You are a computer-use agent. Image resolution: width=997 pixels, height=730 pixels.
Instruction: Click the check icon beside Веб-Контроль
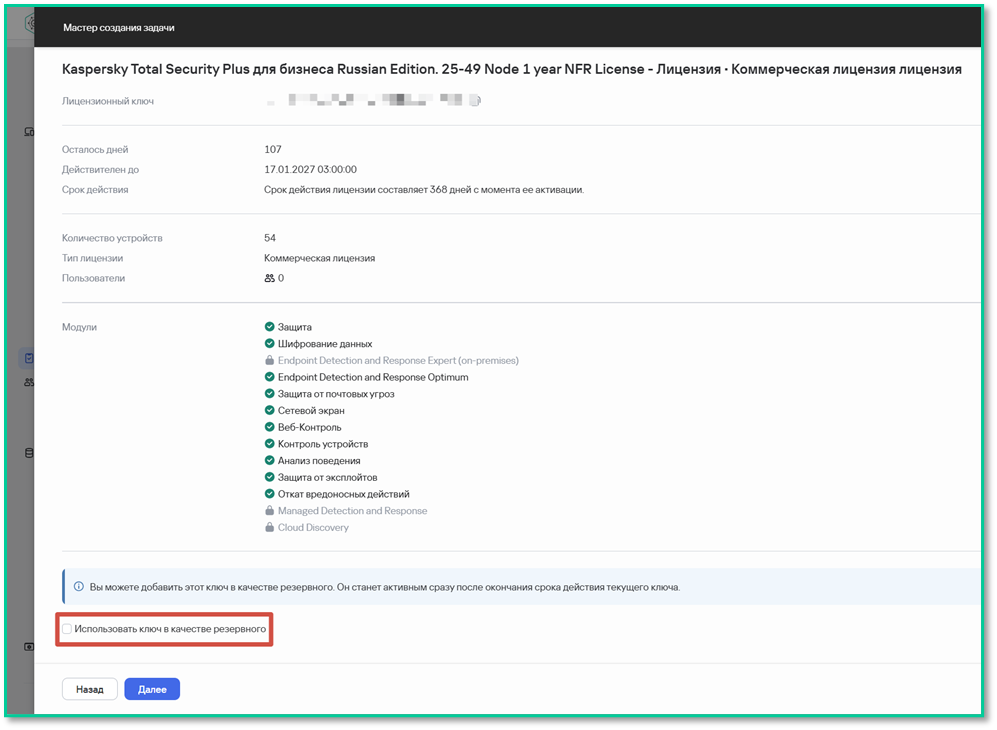[x=270, y=427]
